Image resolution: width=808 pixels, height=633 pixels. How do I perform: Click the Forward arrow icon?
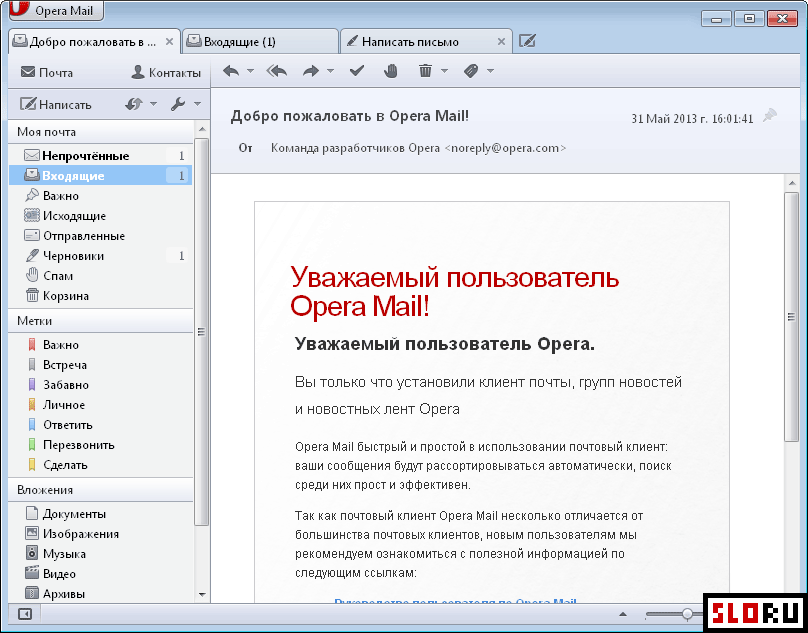point(311,71)
